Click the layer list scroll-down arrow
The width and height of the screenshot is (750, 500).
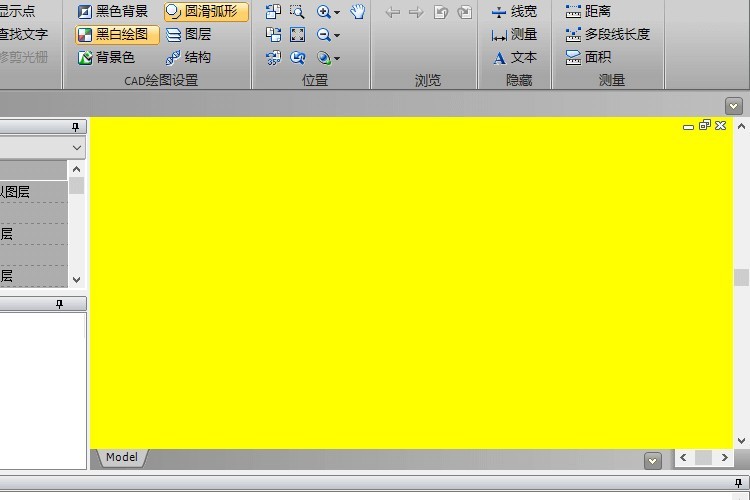[x=76, y=279]
